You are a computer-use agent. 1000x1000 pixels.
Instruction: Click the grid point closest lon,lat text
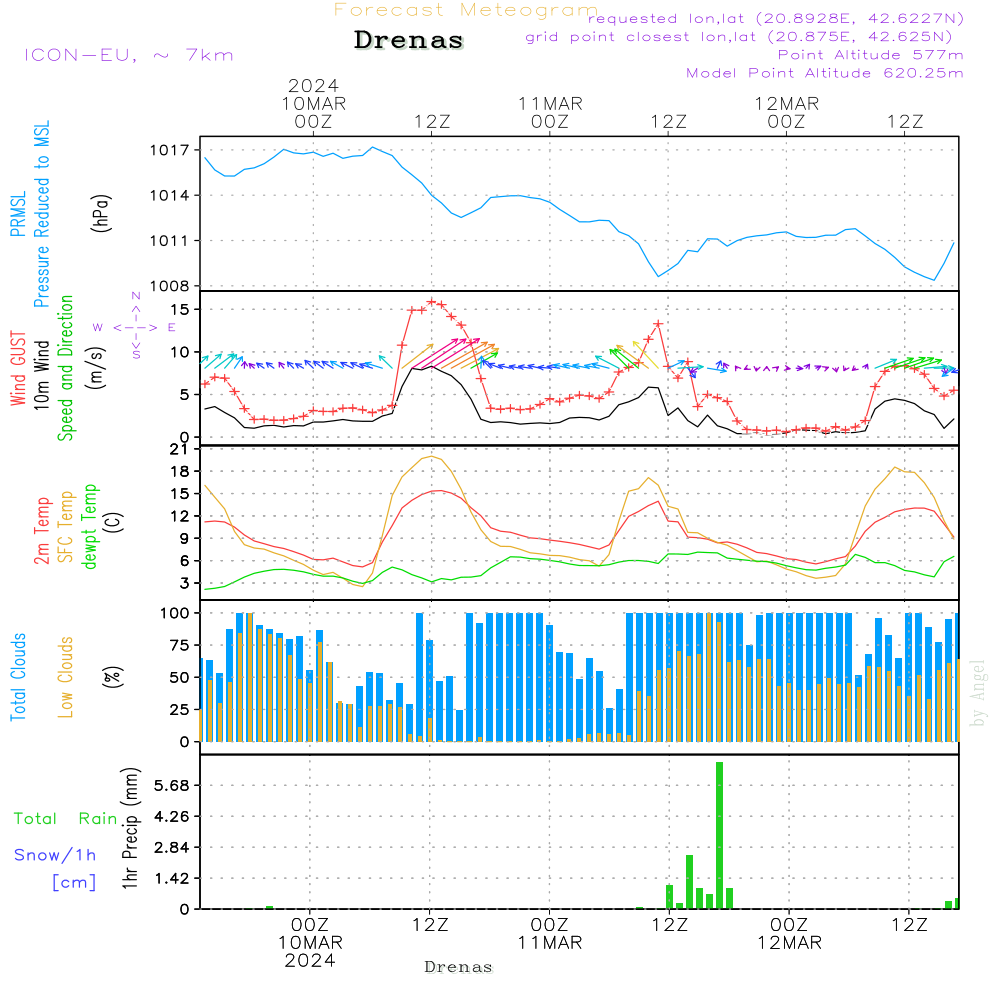(745, 37)
